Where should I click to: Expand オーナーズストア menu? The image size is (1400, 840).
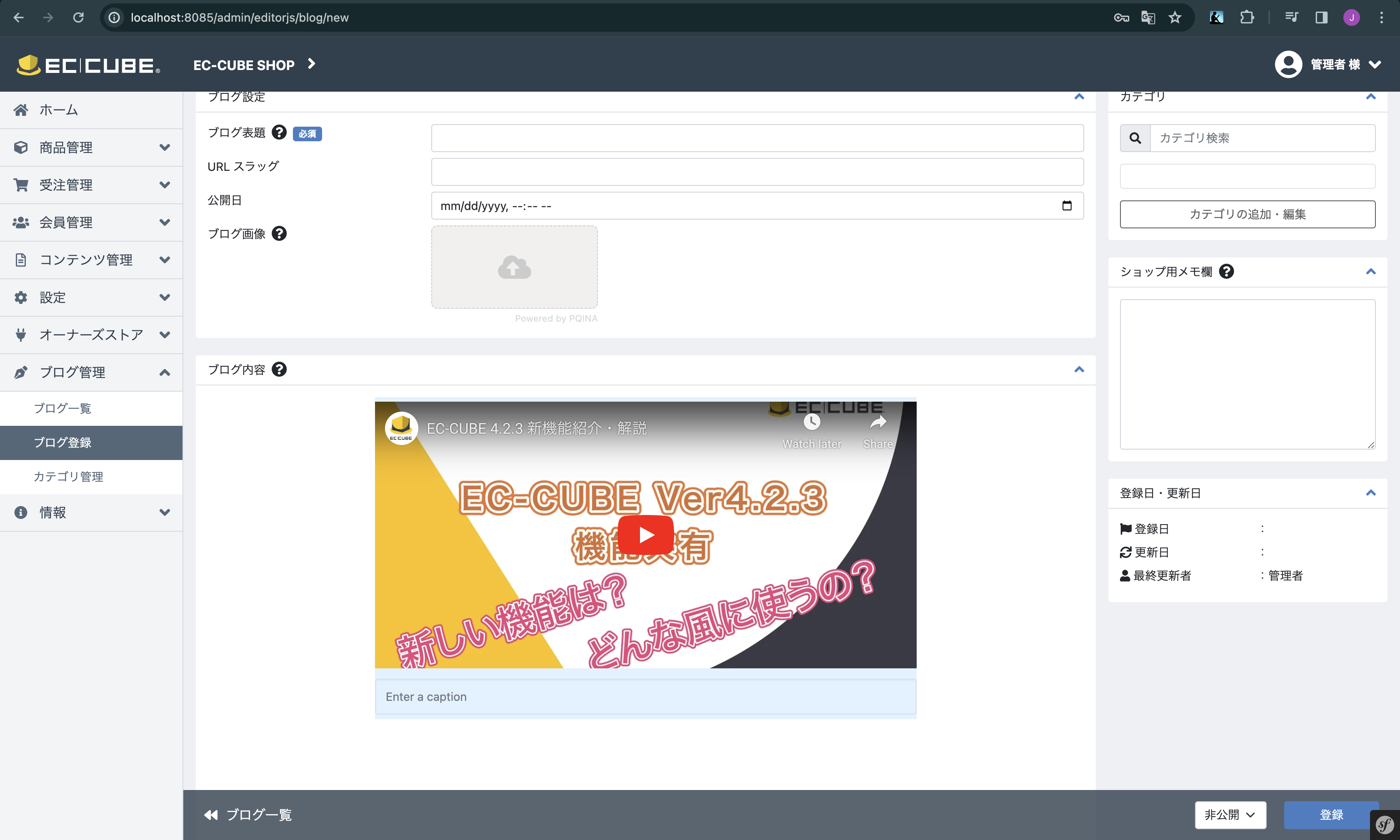click(91, 335)
